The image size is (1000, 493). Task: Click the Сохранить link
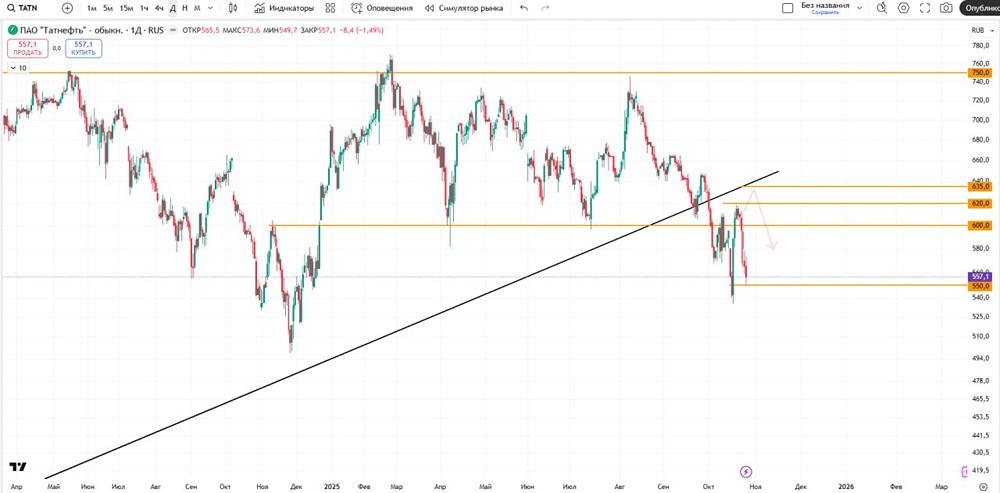point(825,12)
